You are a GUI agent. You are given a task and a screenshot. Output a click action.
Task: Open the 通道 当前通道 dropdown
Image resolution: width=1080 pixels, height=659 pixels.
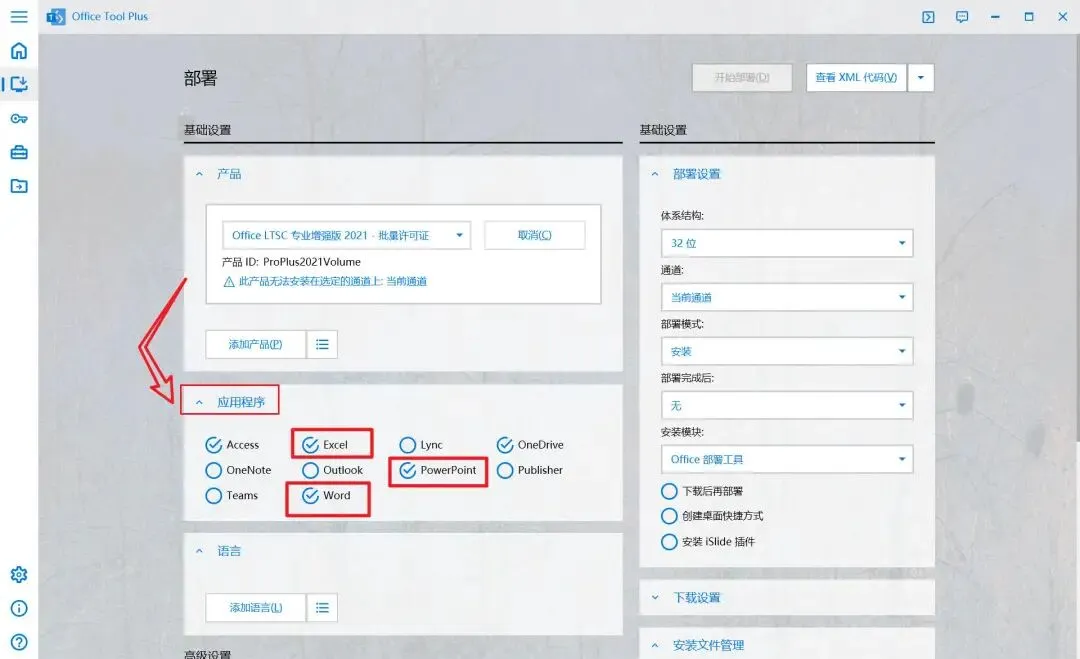787,297
